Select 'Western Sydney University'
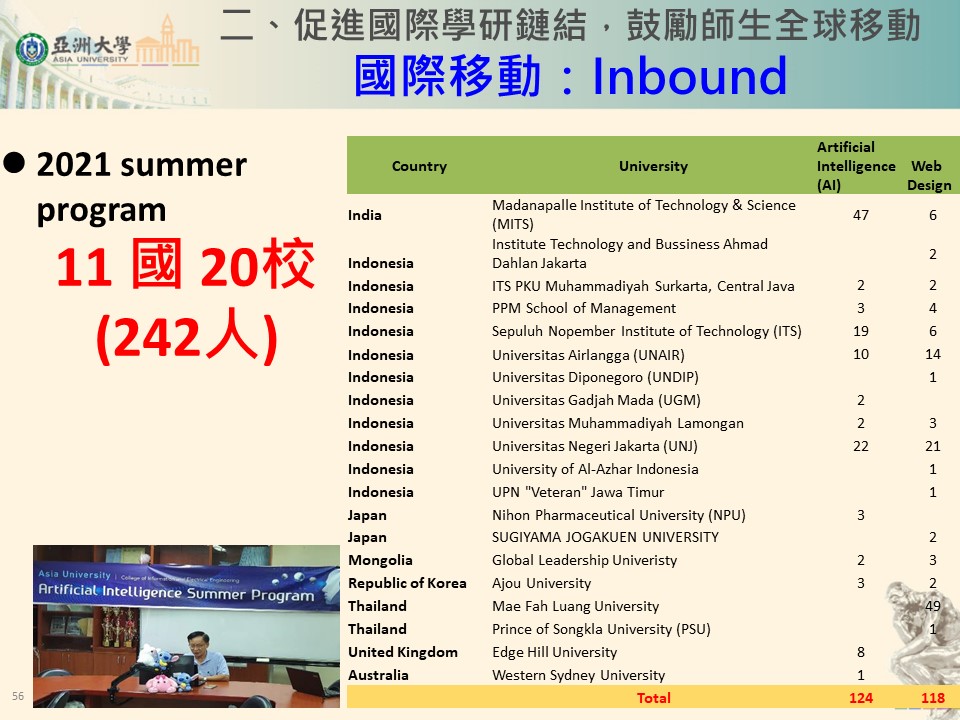This screenshot has width=960, height=720. [579, 675]
